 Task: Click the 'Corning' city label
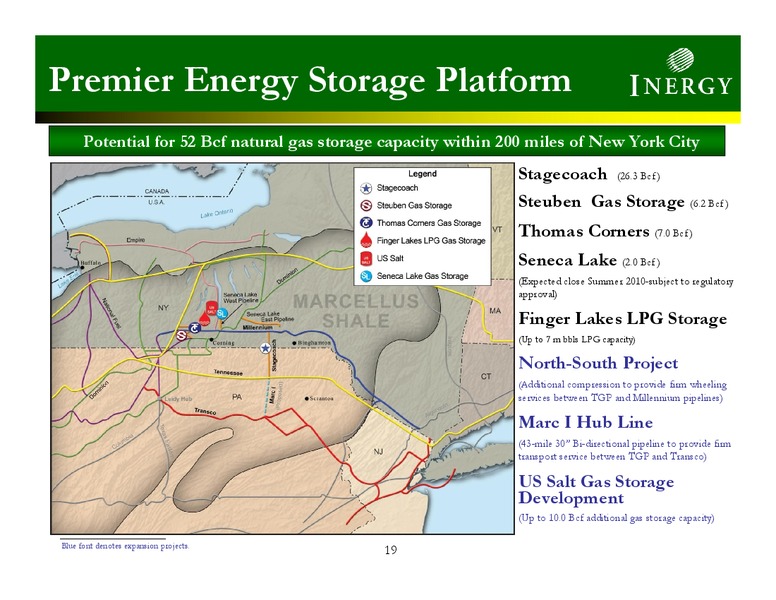click(224, 343)
